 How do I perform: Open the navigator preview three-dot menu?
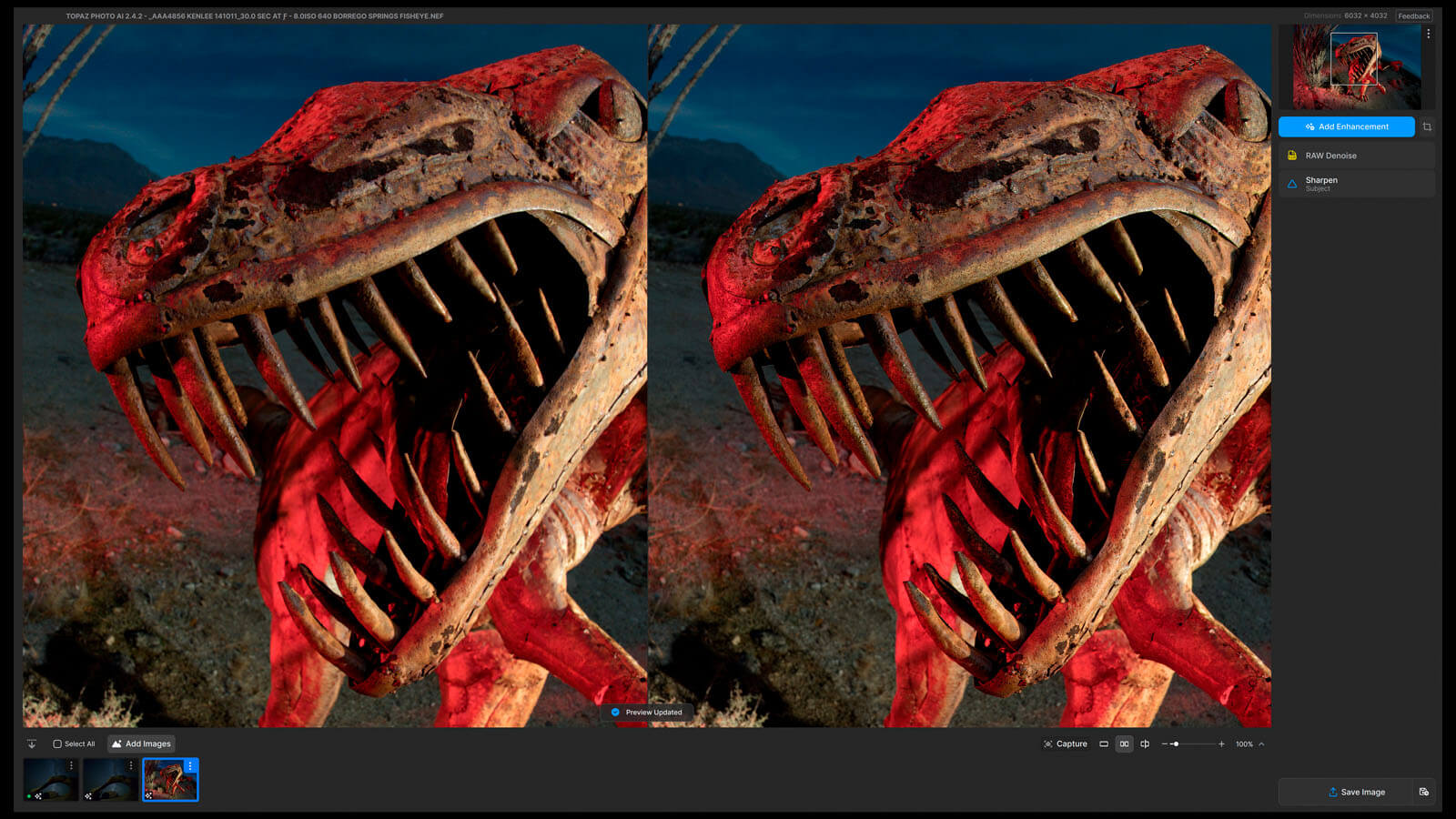click(1428, 34)
